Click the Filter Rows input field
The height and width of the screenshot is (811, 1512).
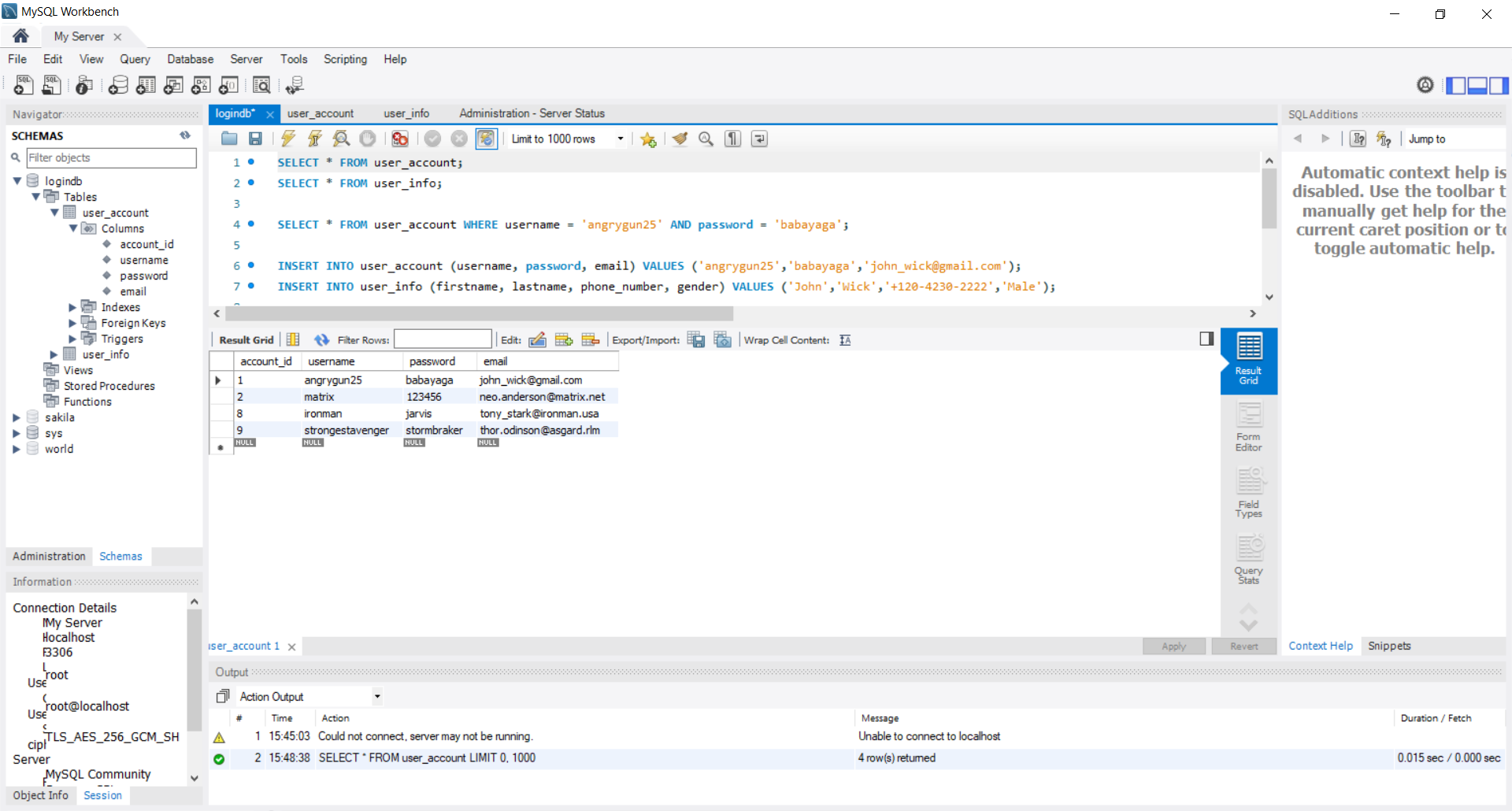click(443, 339)
